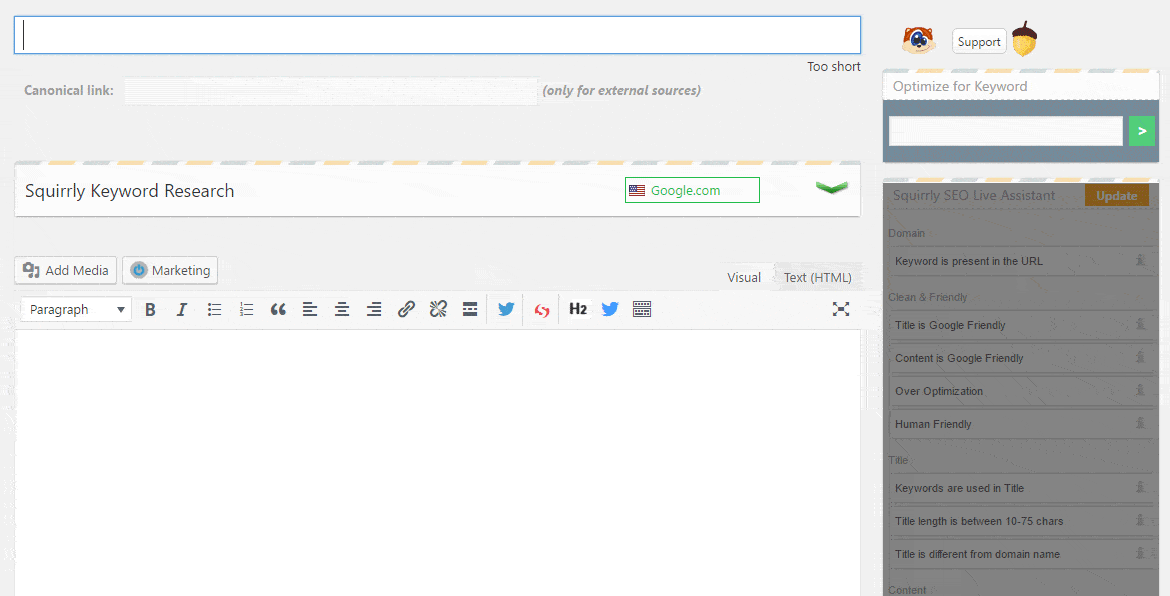1170x596 pixels.
Task: Switch to the Text (HTML) tab
Action: point(817,277)
